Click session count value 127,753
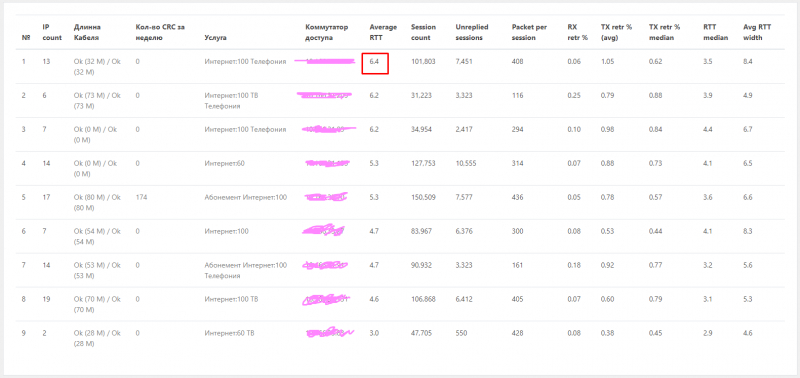The image size is (800, 378). click(423, 163)
